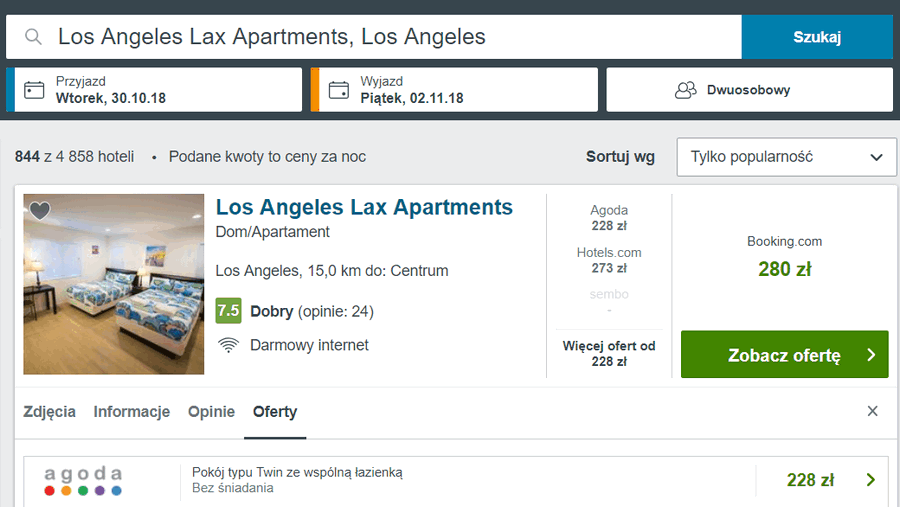Switch to the Zdjęcia tab
Screen dimensions: 900x507
(x=49, y=412)
